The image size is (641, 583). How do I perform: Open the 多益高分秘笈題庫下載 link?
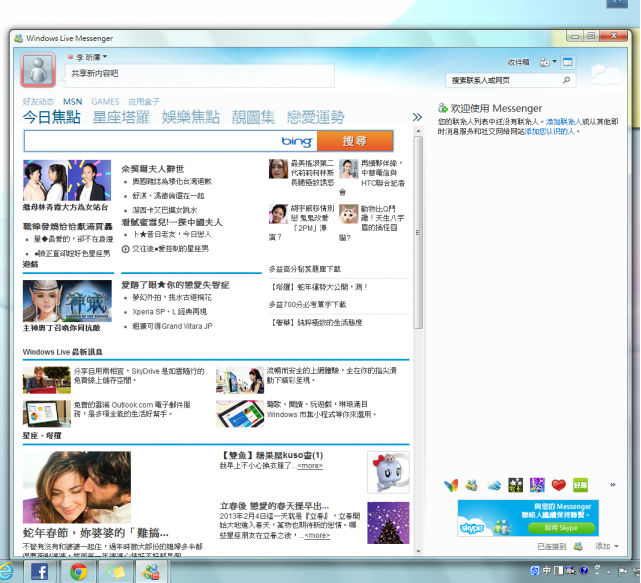coord(305,269)
